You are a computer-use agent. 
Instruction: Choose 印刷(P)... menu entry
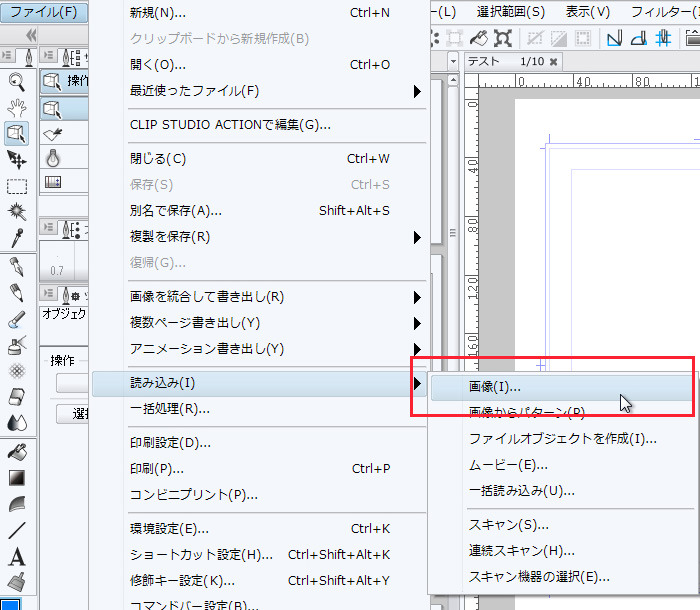tap(259, 469)
